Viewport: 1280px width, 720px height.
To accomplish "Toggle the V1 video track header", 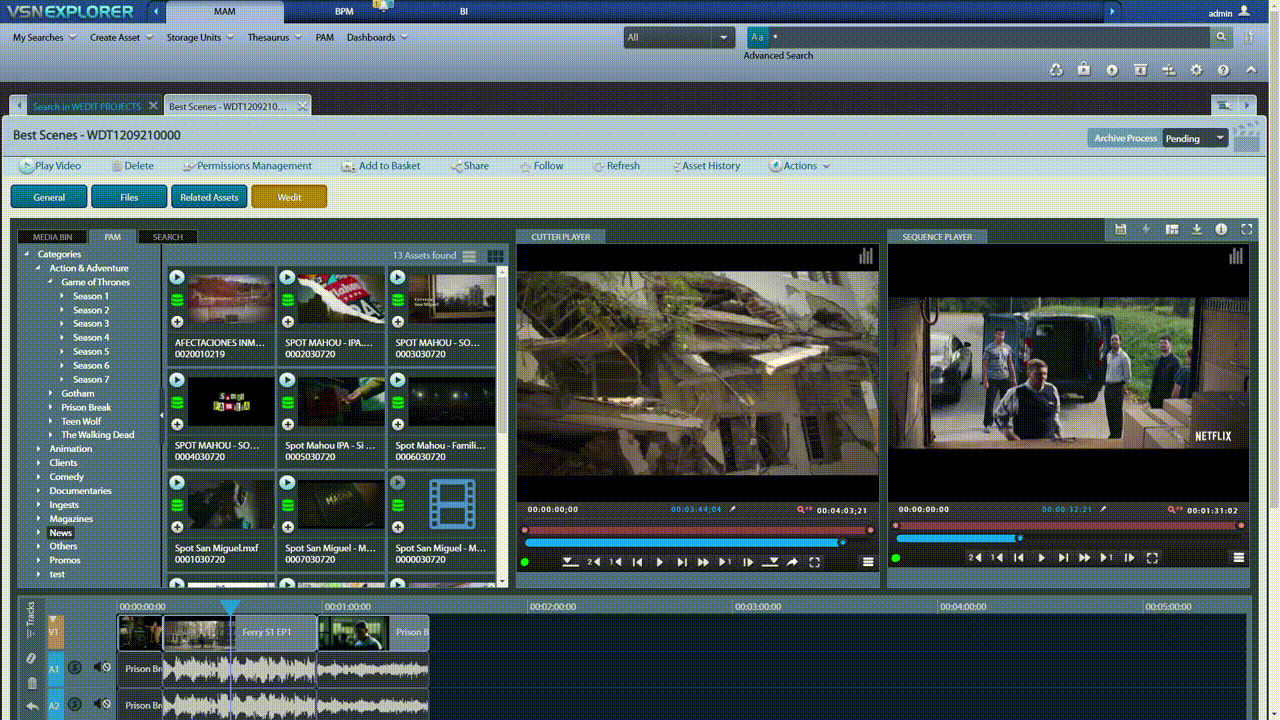I will 56,632.
